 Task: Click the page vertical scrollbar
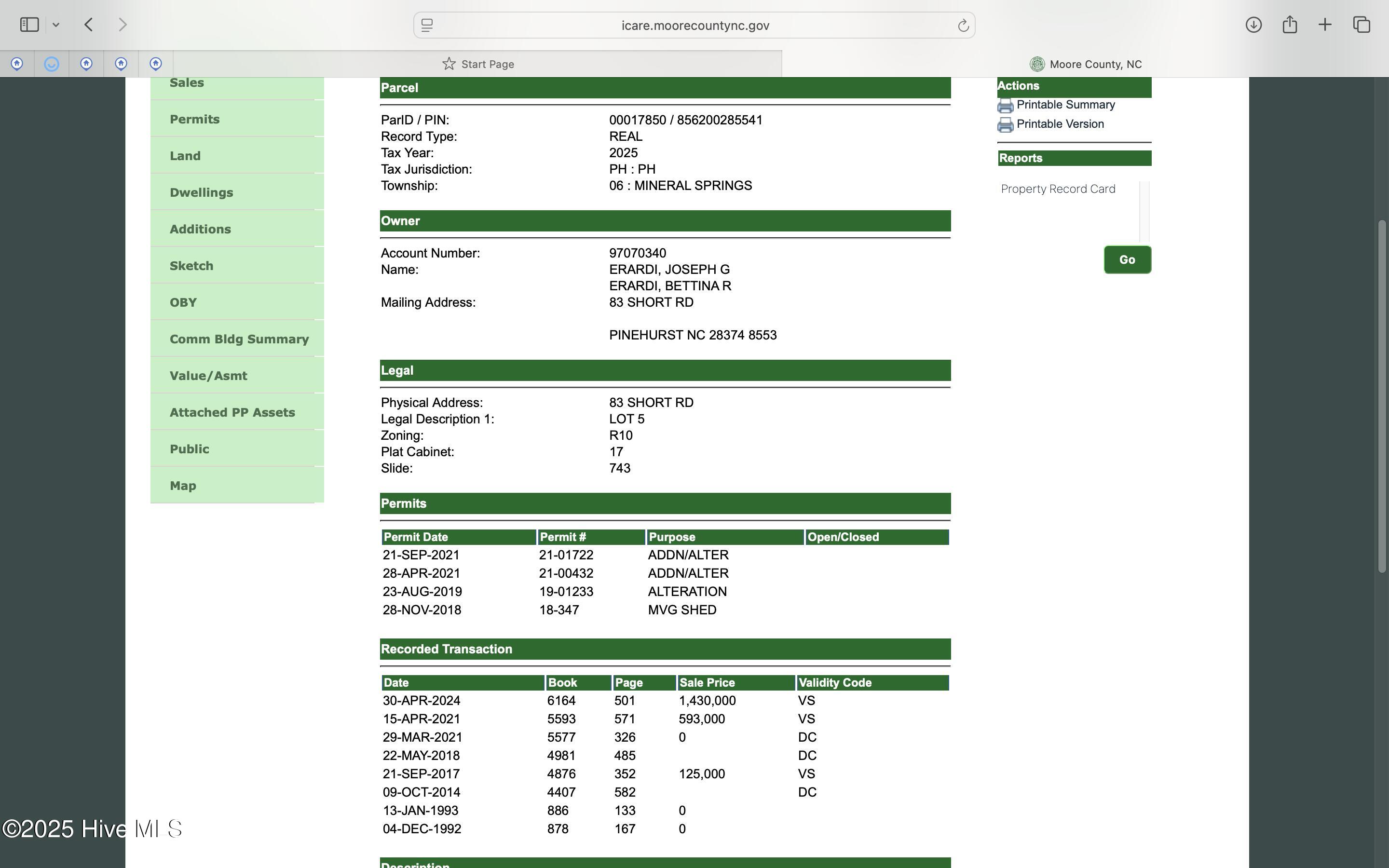pyautogui.click(x=1382, y=396)
